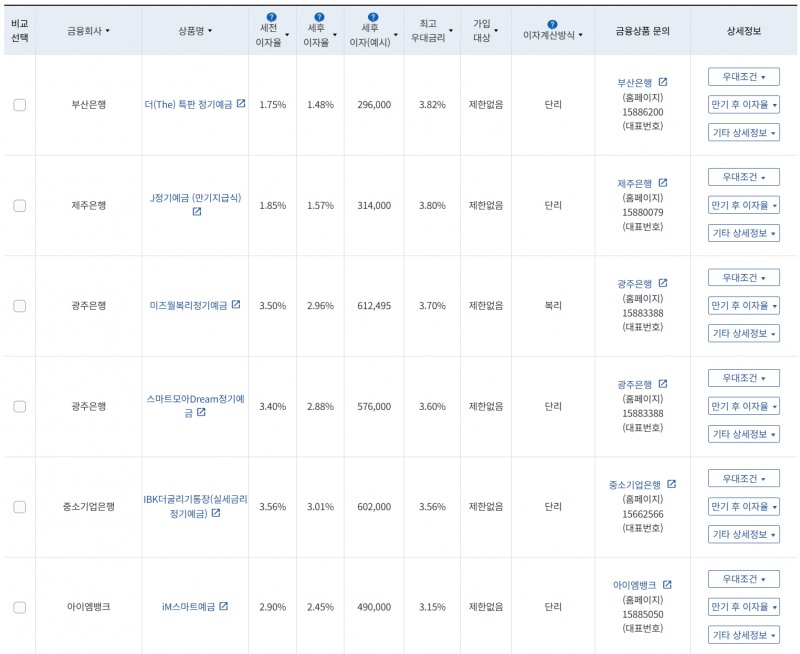The width and height of the screenshot is (800, 654).
Task: Visit 중소기업은행 homepage link
Action: point(635,485)
